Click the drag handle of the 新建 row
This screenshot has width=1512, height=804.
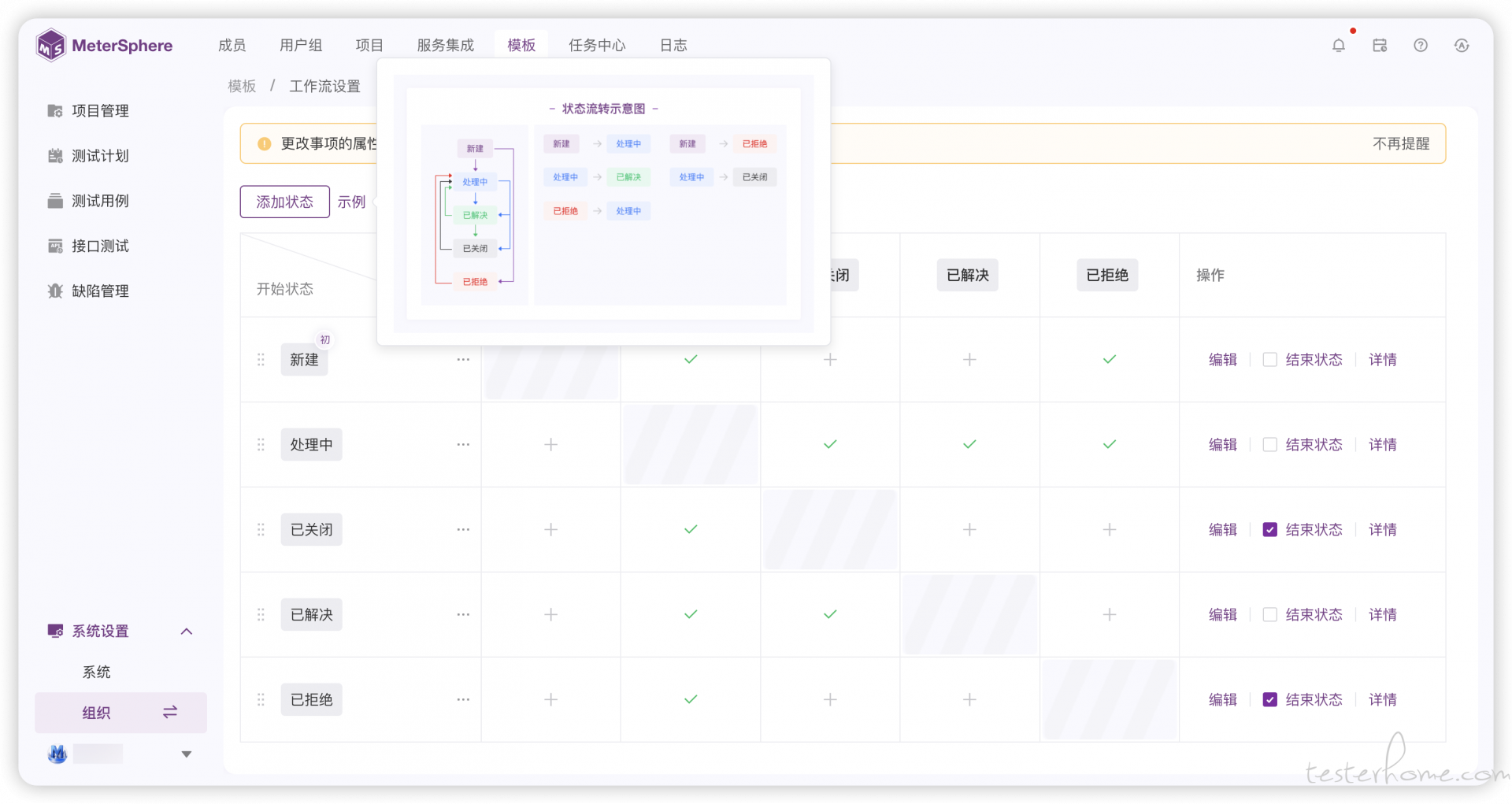(x=261, y=360)
